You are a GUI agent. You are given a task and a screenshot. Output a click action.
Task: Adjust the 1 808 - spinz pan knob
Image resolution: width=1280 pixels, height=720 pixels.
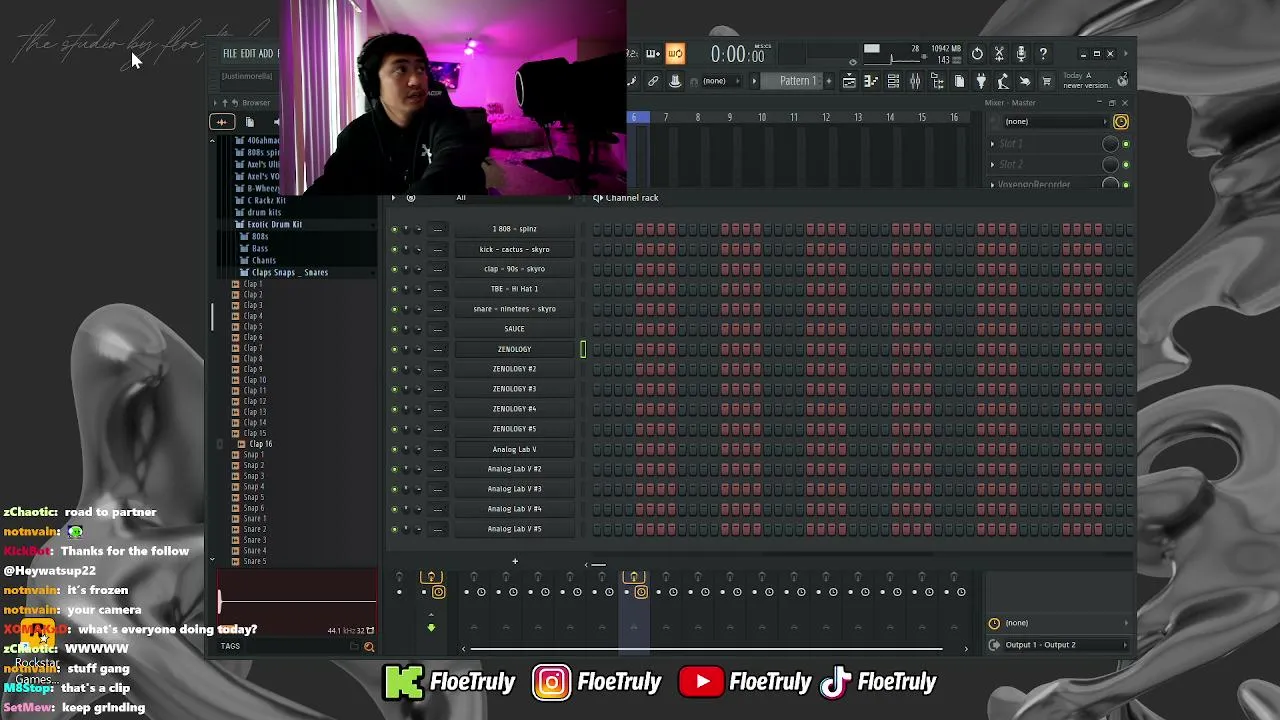pyautogui.click(x=406, y=229)
